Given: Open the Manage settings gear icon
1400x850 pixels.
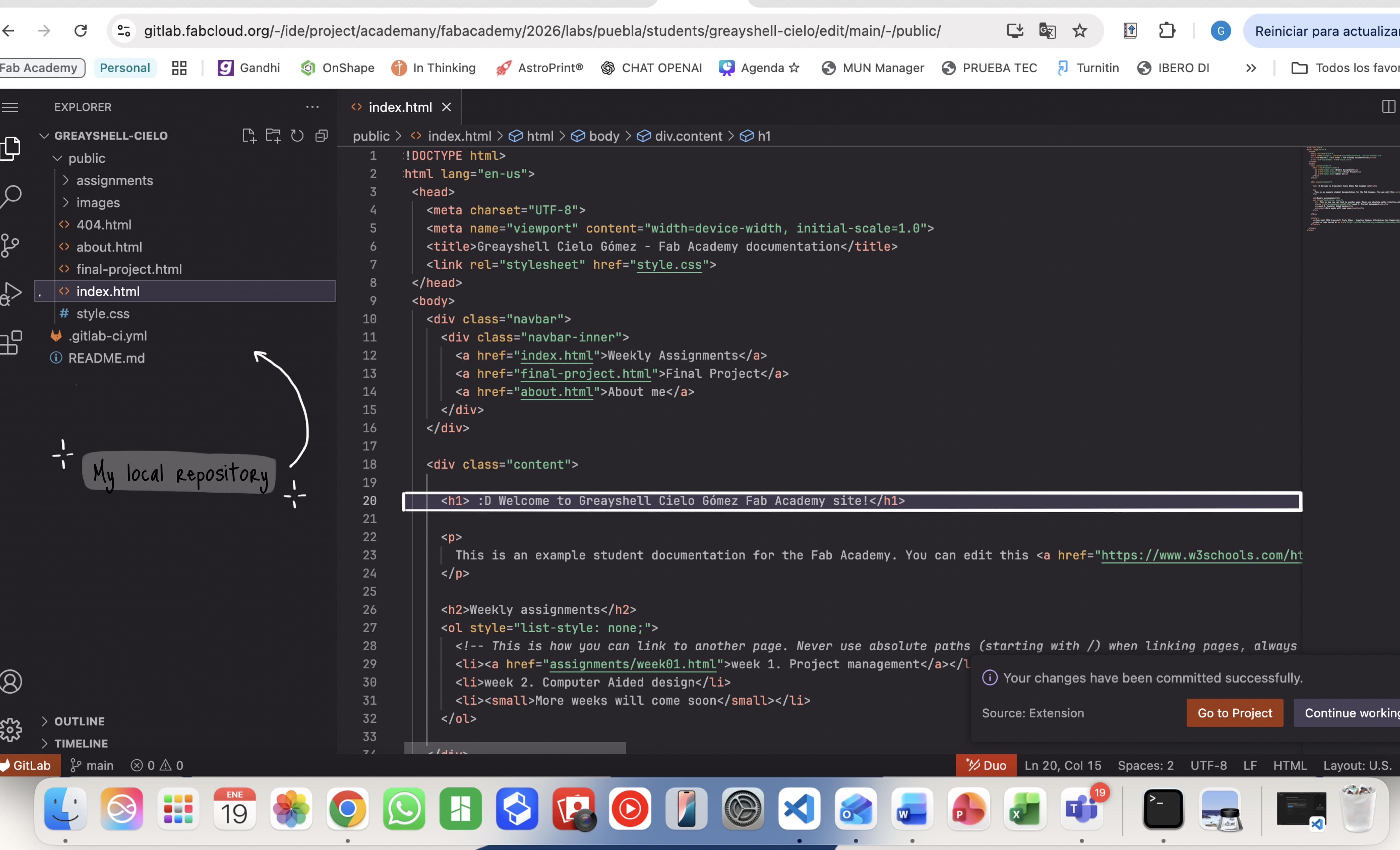Looking at the screenshot, I should [11, 729].
